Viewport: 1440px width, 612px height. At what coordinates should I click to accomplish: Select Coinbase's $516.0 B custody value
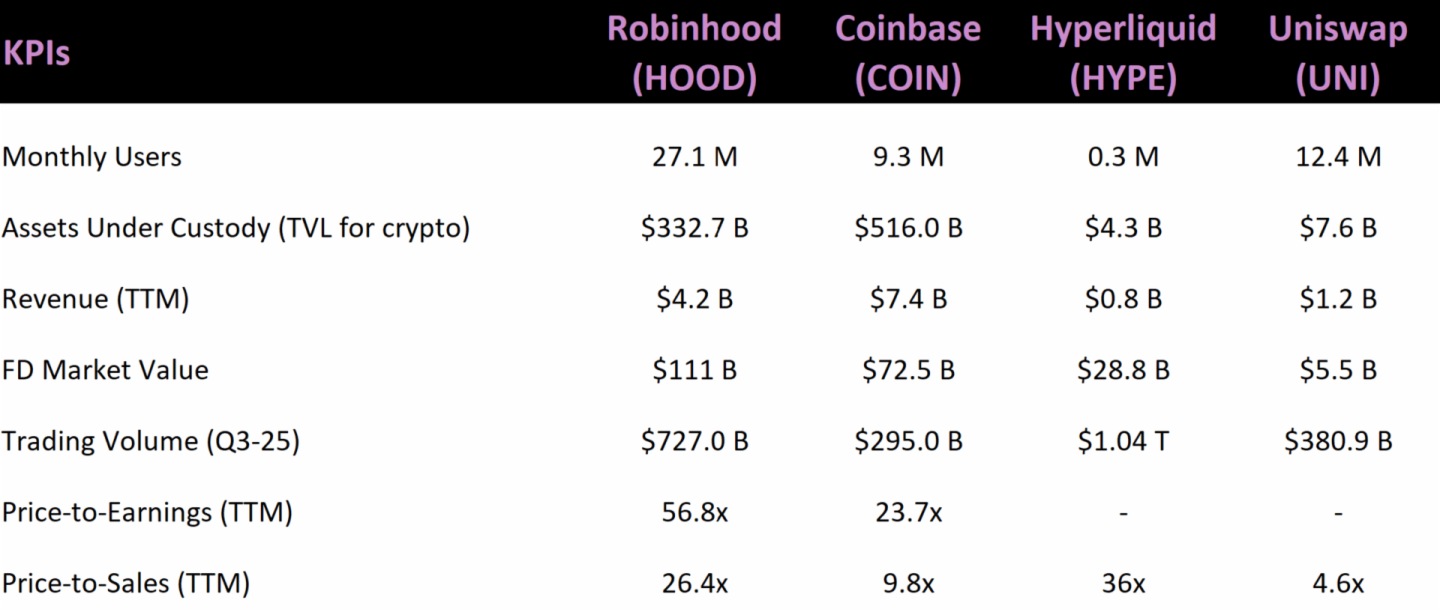coord(908,228)
